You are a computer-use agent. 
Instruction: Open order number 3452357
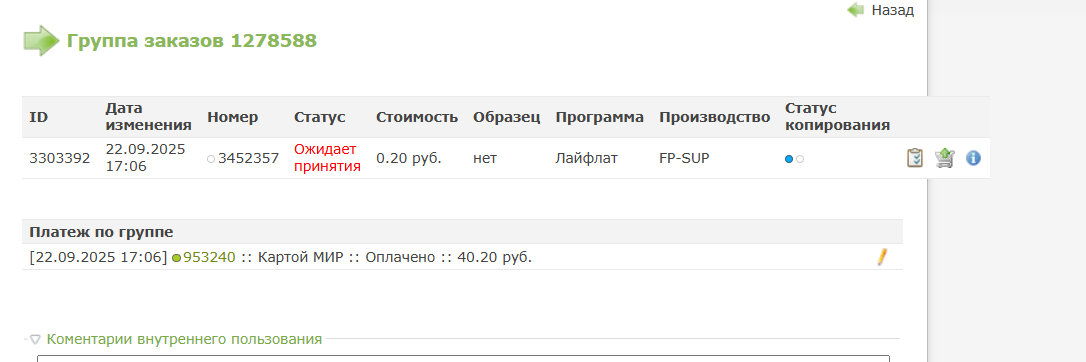pos(248,159)
